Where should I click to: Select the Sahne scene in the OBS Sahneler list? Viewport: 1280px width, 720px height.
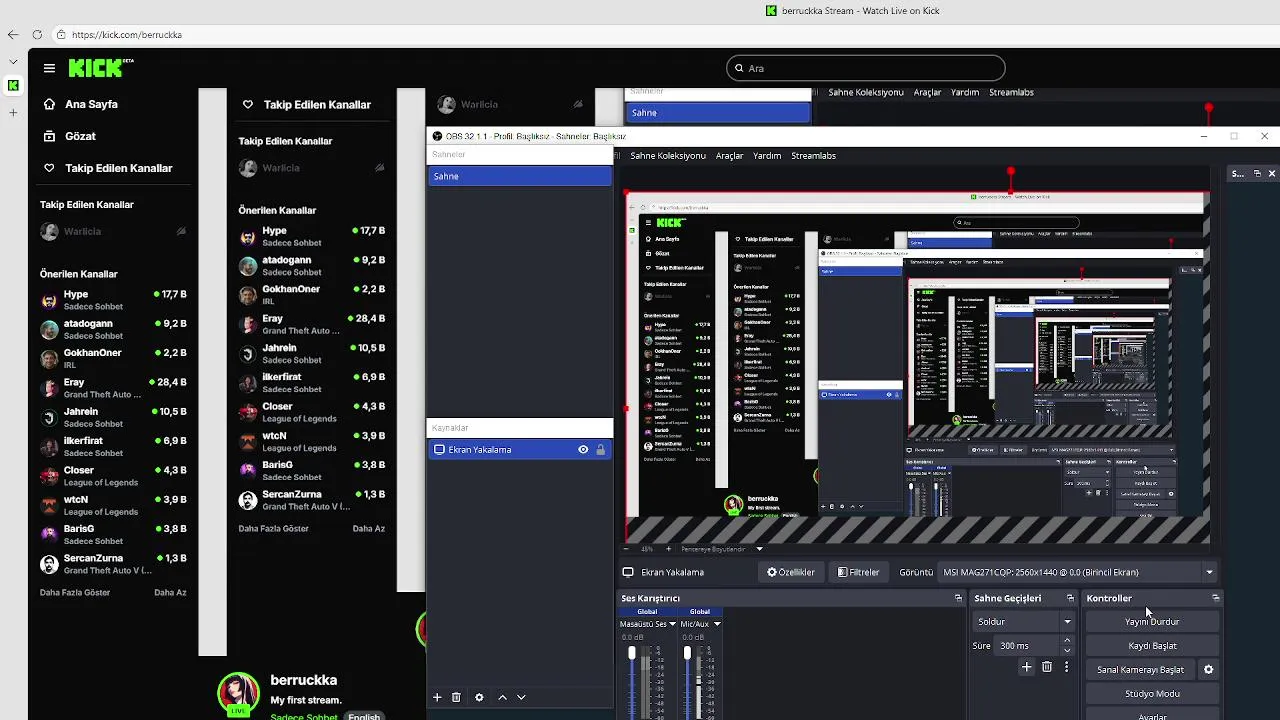click(519, 176)
